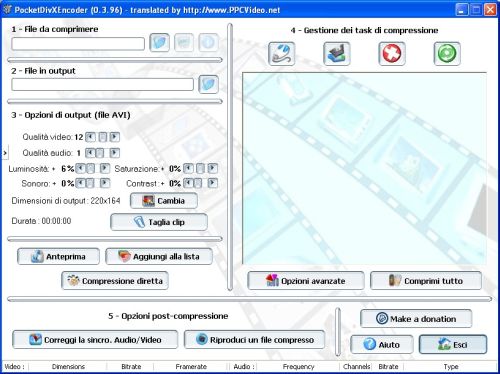500x374 pixels.
Task: Click the green refresh task icon
Action: tap(447, 53)
